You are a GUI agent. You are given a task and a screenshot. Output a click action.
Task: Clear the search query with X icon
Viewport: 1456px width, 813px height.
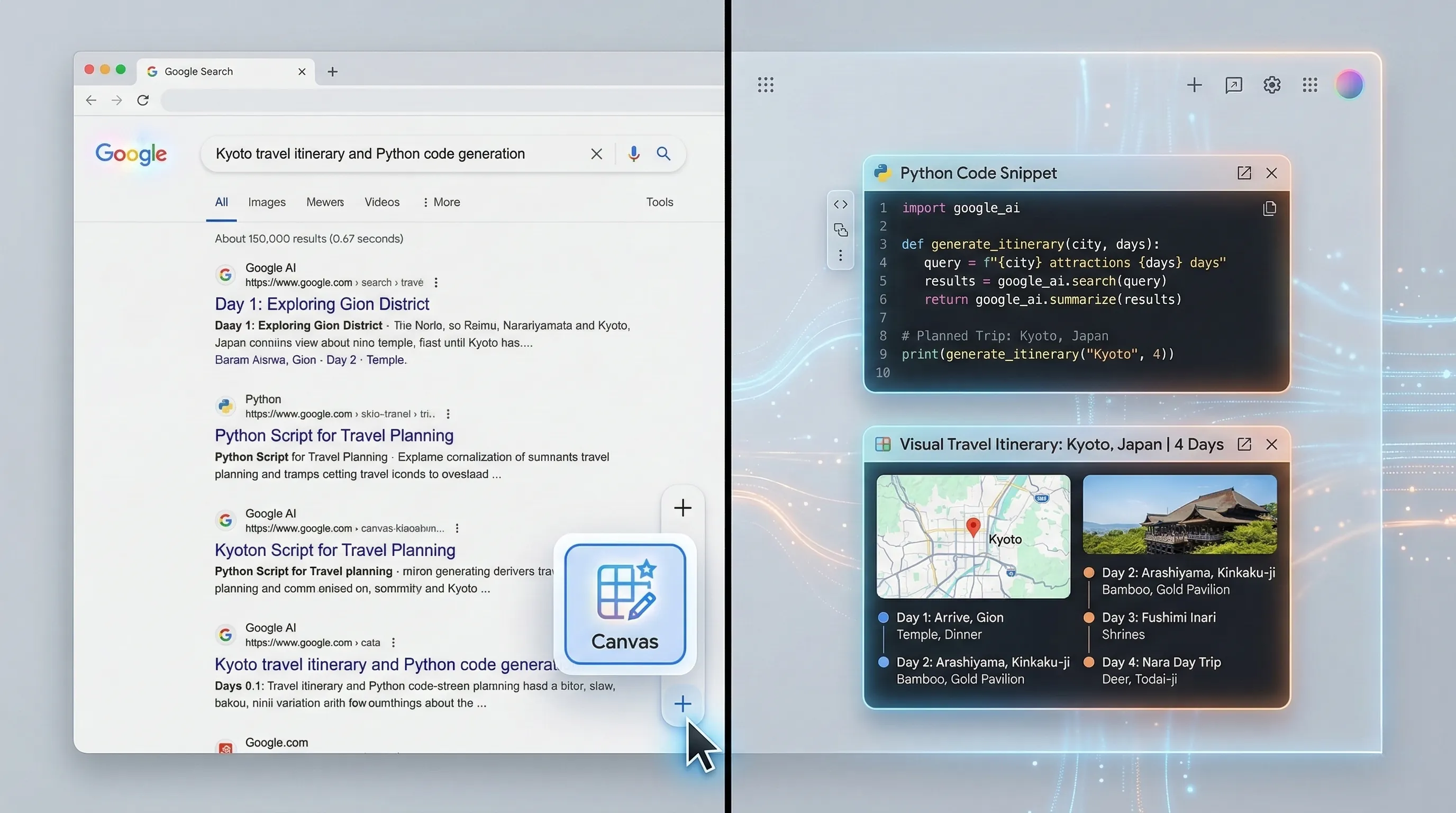coord(596,154)
